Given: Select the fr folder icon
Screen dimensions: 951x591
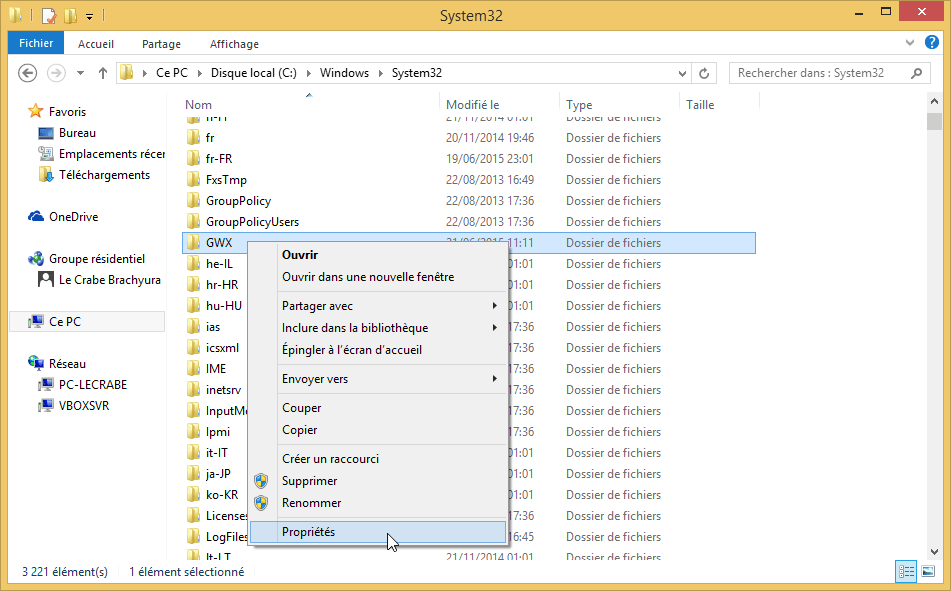Looking at the screenshot, I should (x=193, y=138).
